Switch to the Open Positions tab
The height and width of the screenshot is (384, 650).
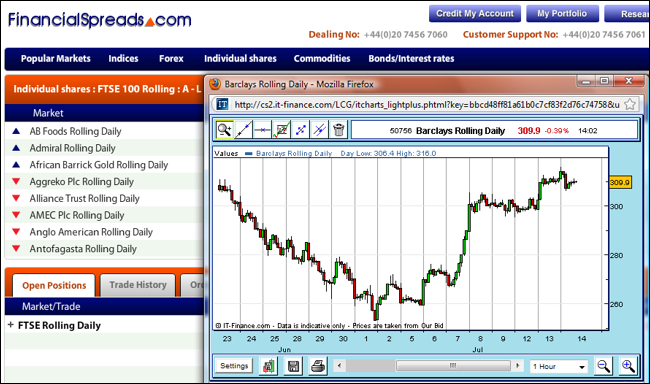pos(54,285)
